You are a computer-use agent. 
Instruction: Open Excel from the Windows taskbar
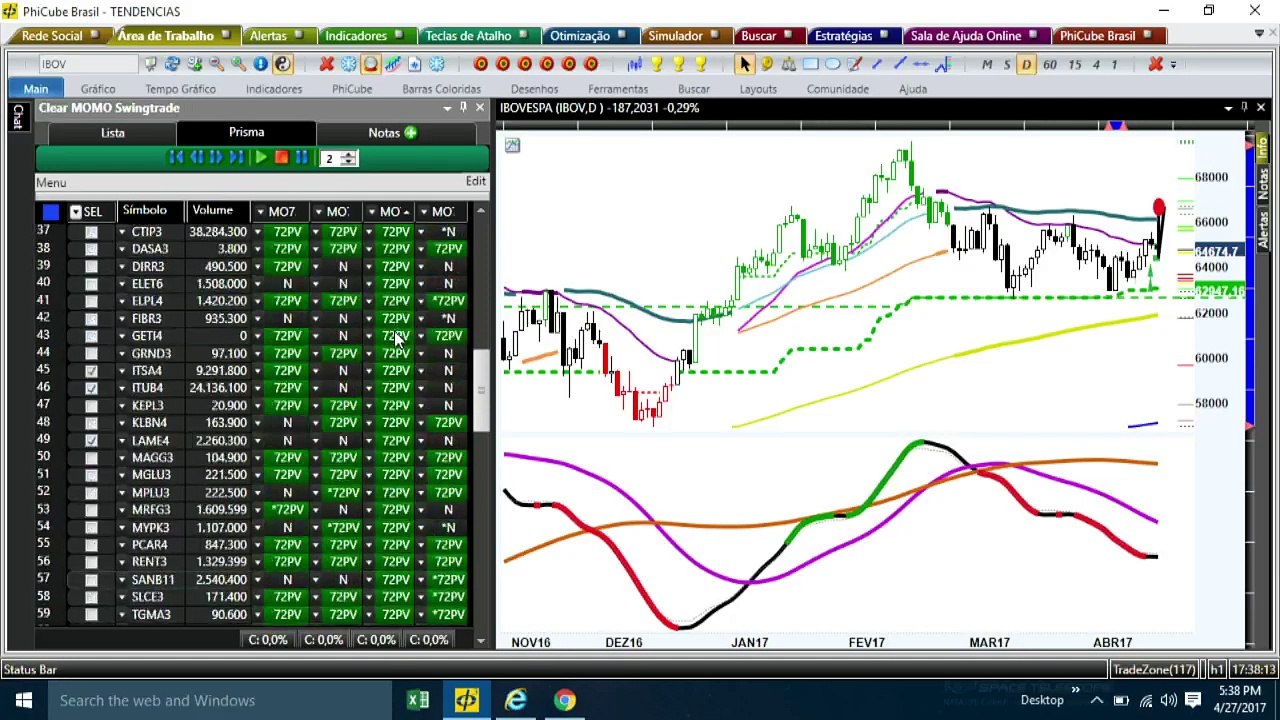click(418, 700)
